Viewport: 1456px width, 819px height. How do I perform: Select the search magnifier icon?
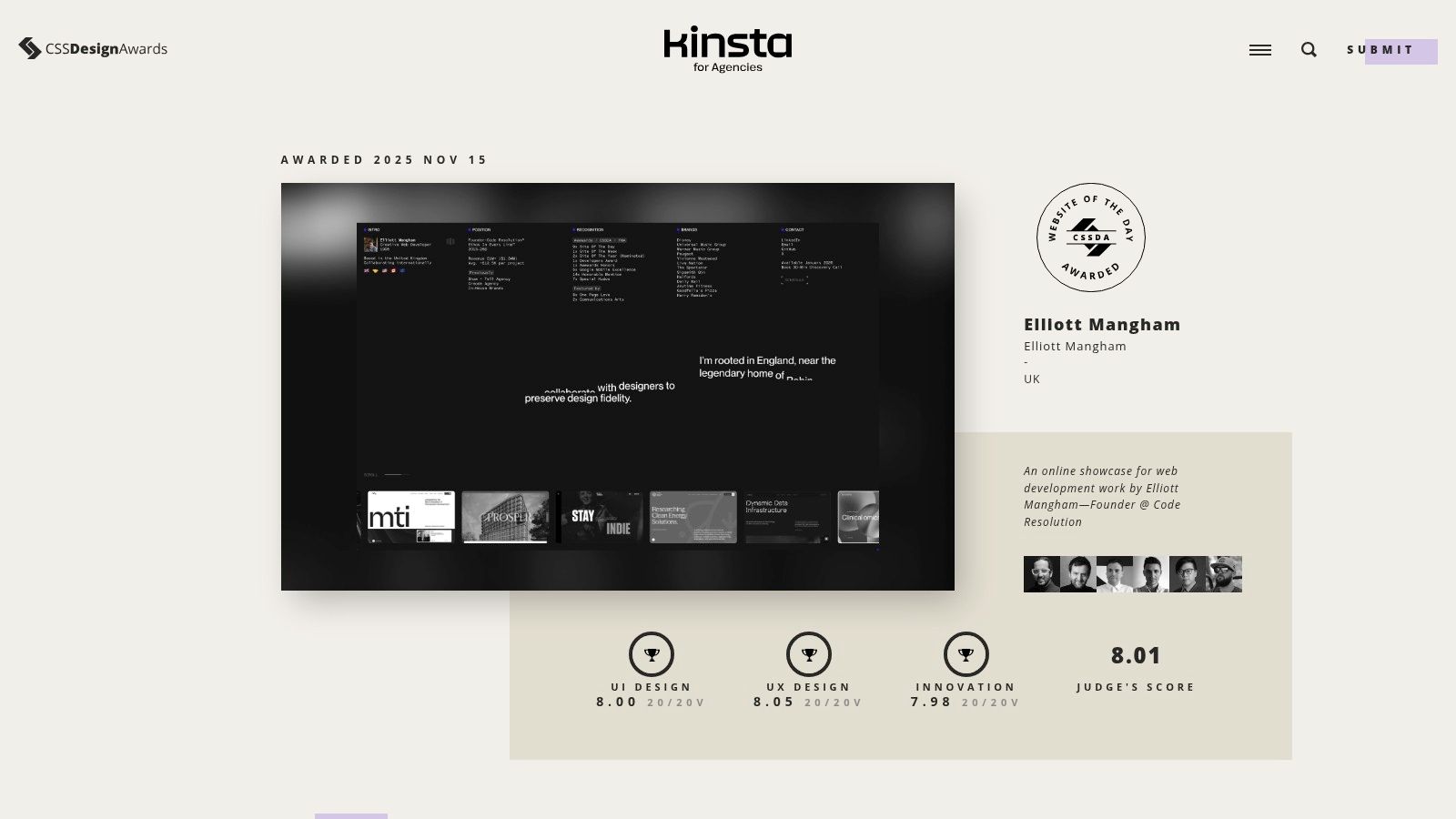pos(1308,50)
